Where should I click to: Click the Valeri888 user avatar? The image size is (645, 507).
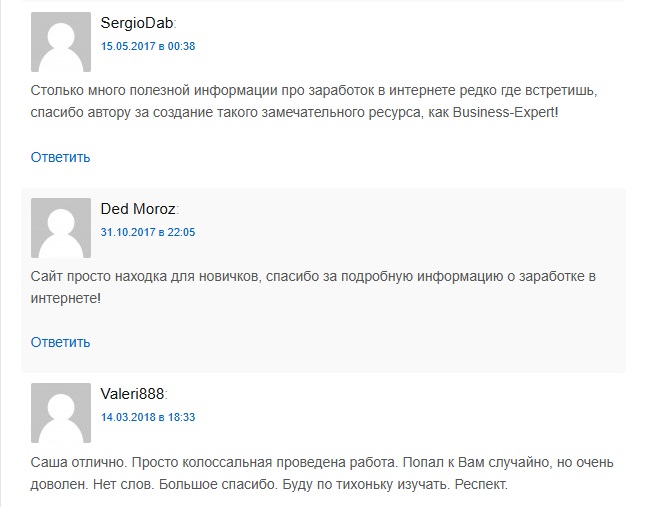pos(61,413)
